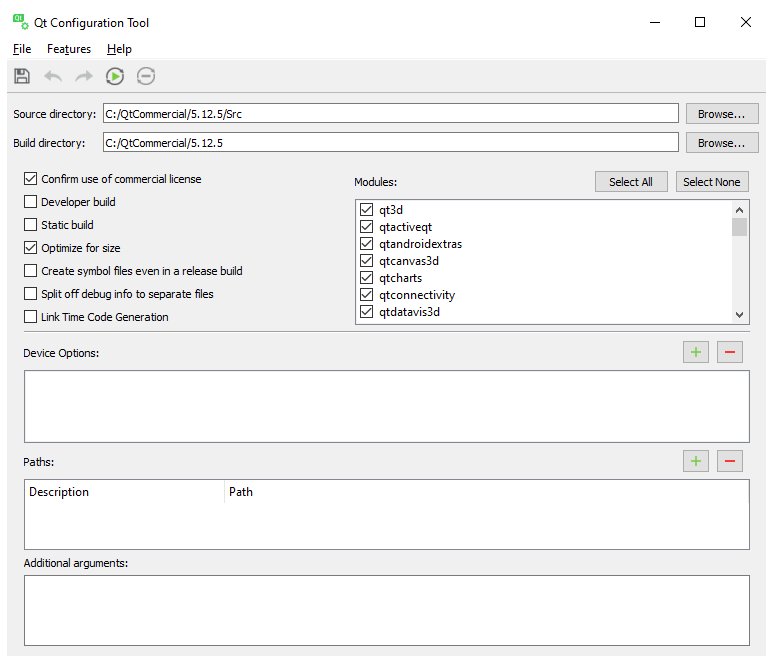
Task: Click the Path column header in Paths
Action: point(487,492)
